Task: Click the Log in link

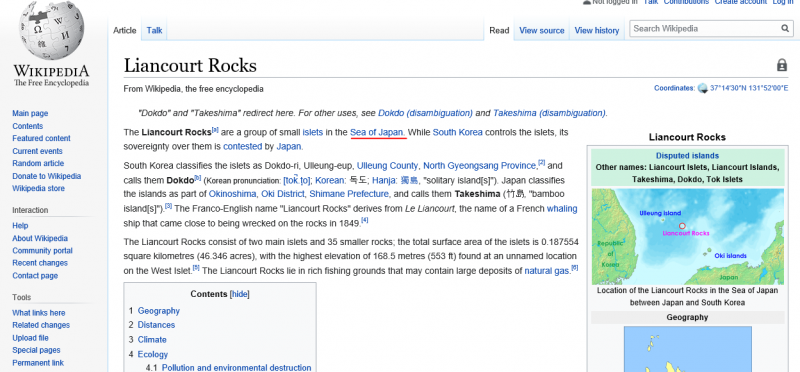Action: [783, 2]
